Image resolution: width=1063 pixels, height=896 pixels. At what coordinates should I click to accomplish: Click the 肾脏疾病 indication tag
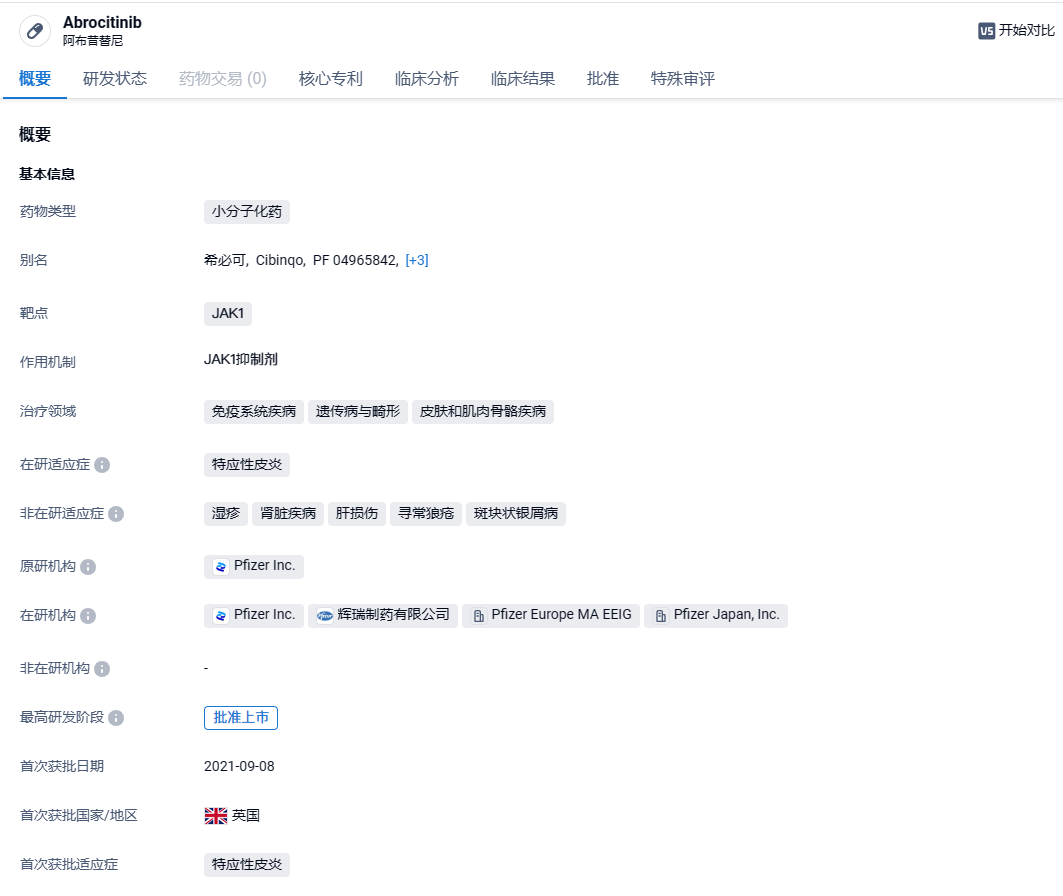288,514
